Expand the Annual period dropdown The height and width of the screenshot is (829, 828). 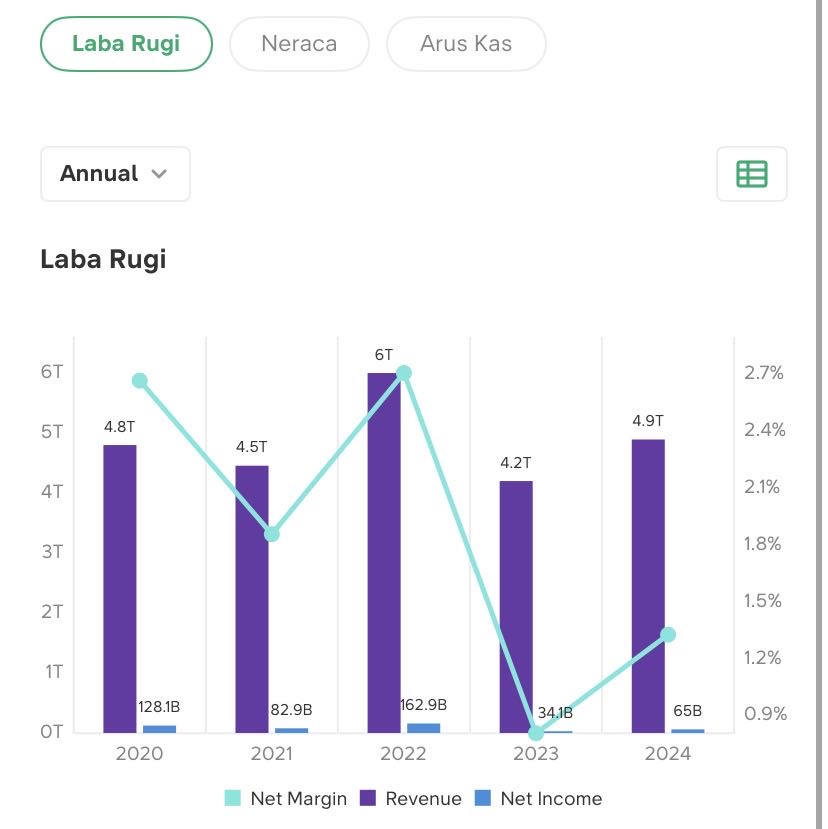pos(115,174)
